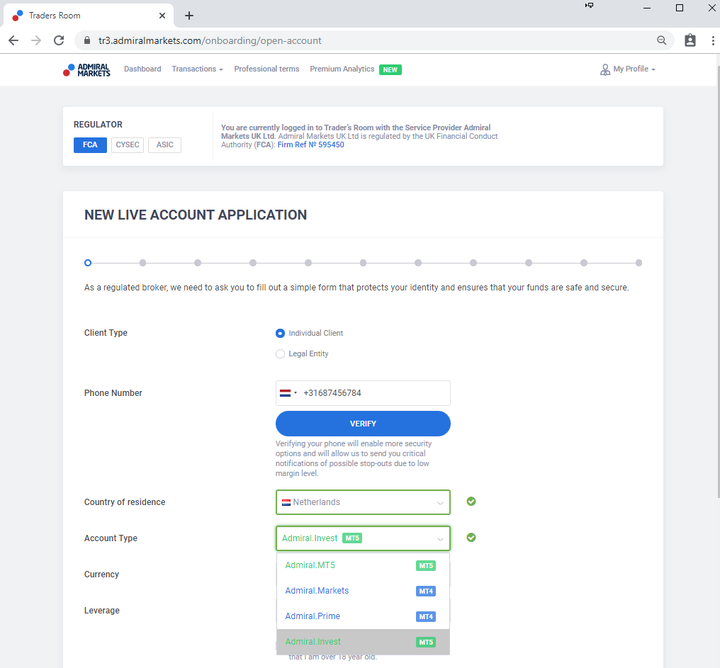Open Professional terms page
Screen dimensions: 720x668
pos(266,69)
